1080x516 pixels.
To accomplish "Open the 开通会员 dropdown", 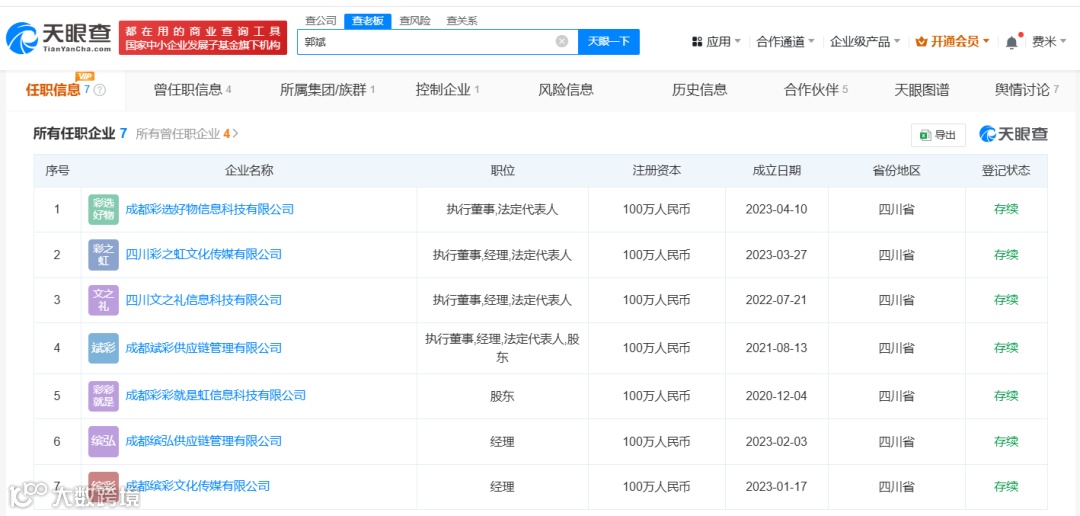I will coord(953,41).
